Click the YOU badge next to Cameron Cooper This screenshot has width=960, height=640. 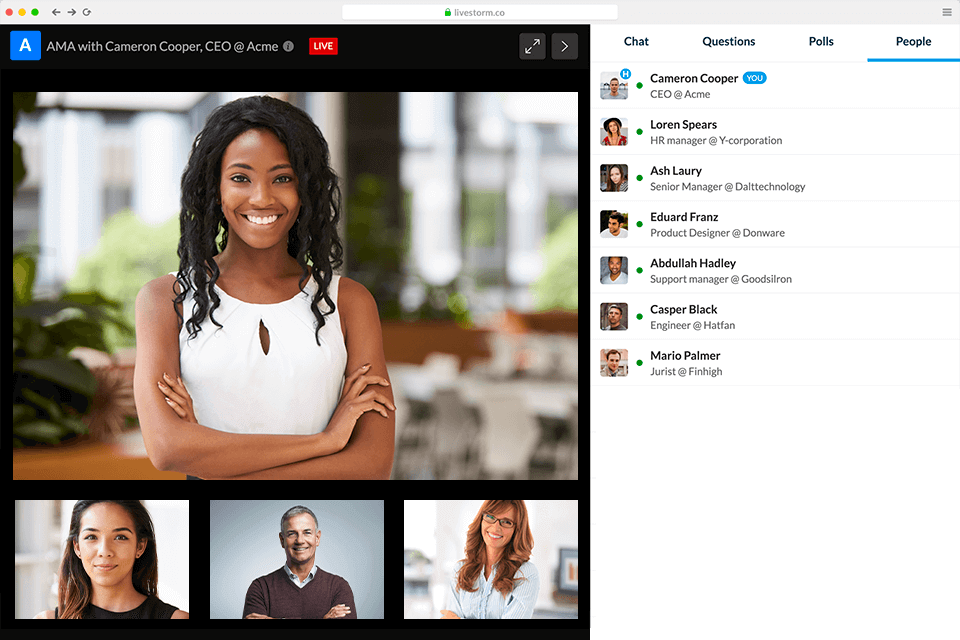pos(754,78)
